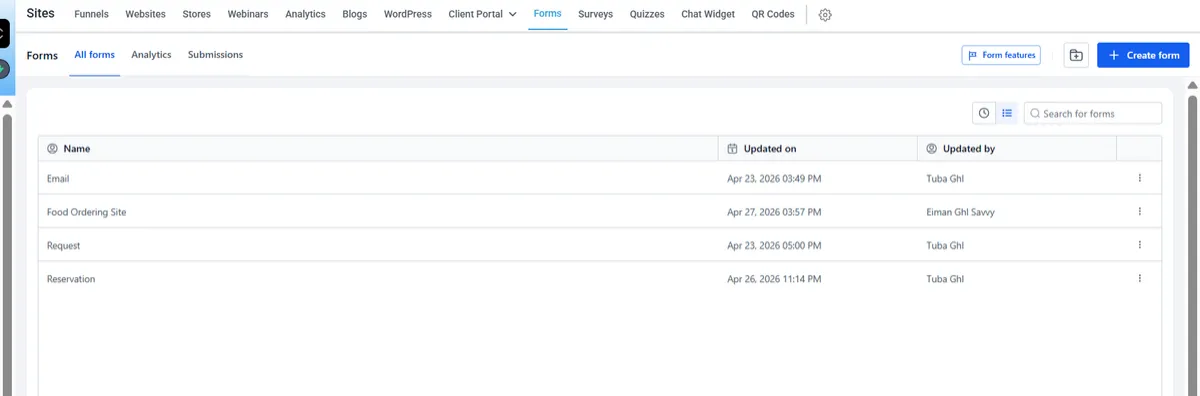Open Food Ordering Site row three-dot menu
Image resolution: width=1200 pixels, height=396 pixels.
point(1139,212)
